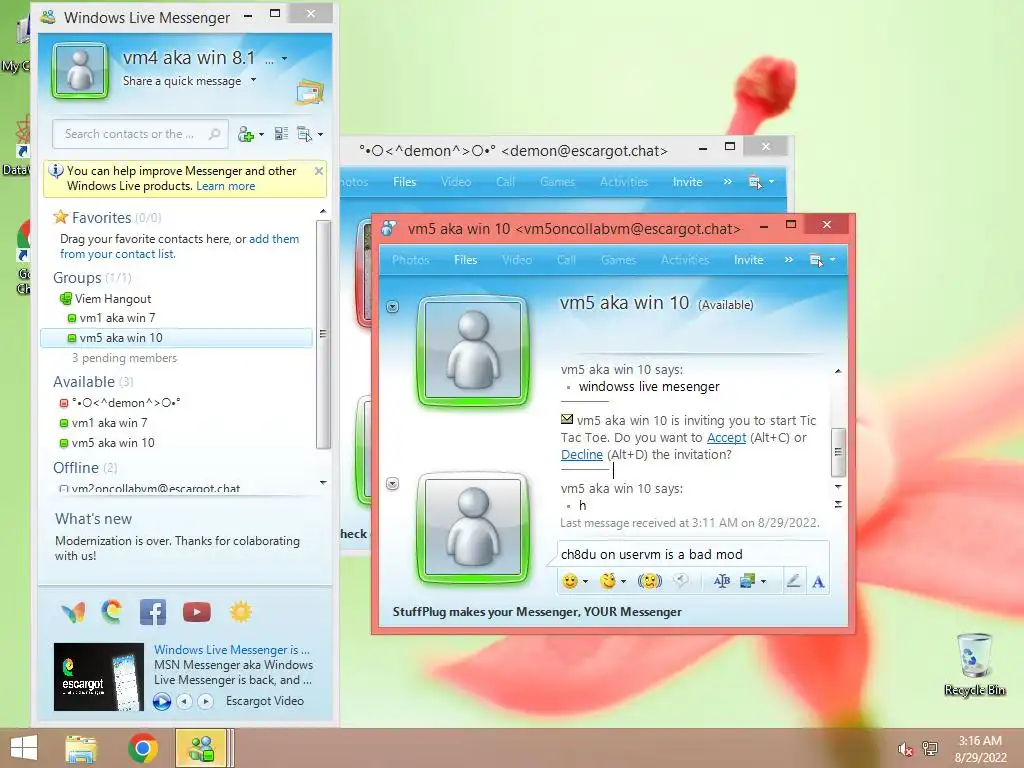Screen dimensions: 1024x768
Task: Click the weather sun icon
Action: (240, 612)
